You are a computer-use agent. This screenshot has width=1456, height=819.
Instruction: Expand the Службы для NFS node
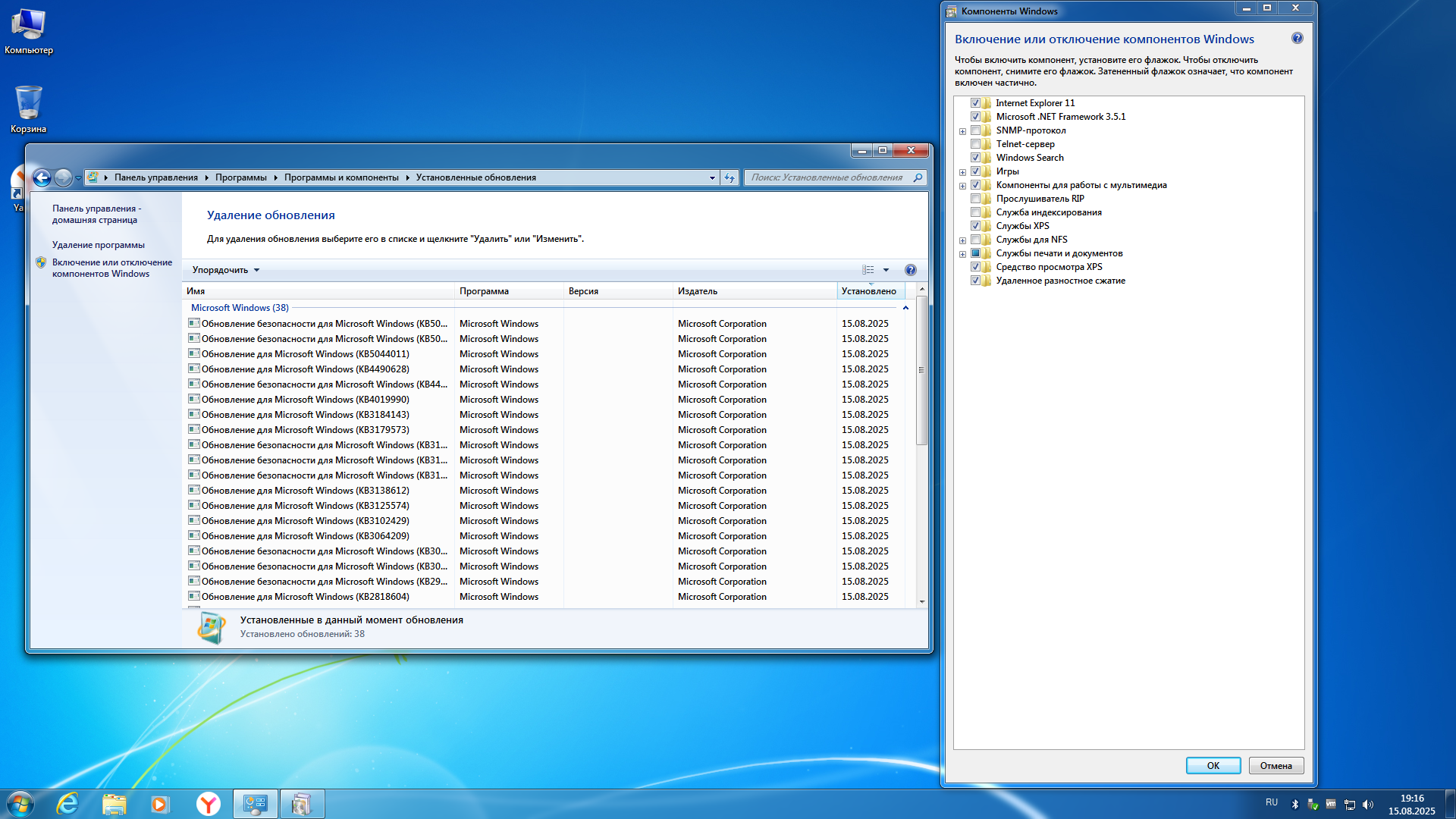click(x=962, y=240)
